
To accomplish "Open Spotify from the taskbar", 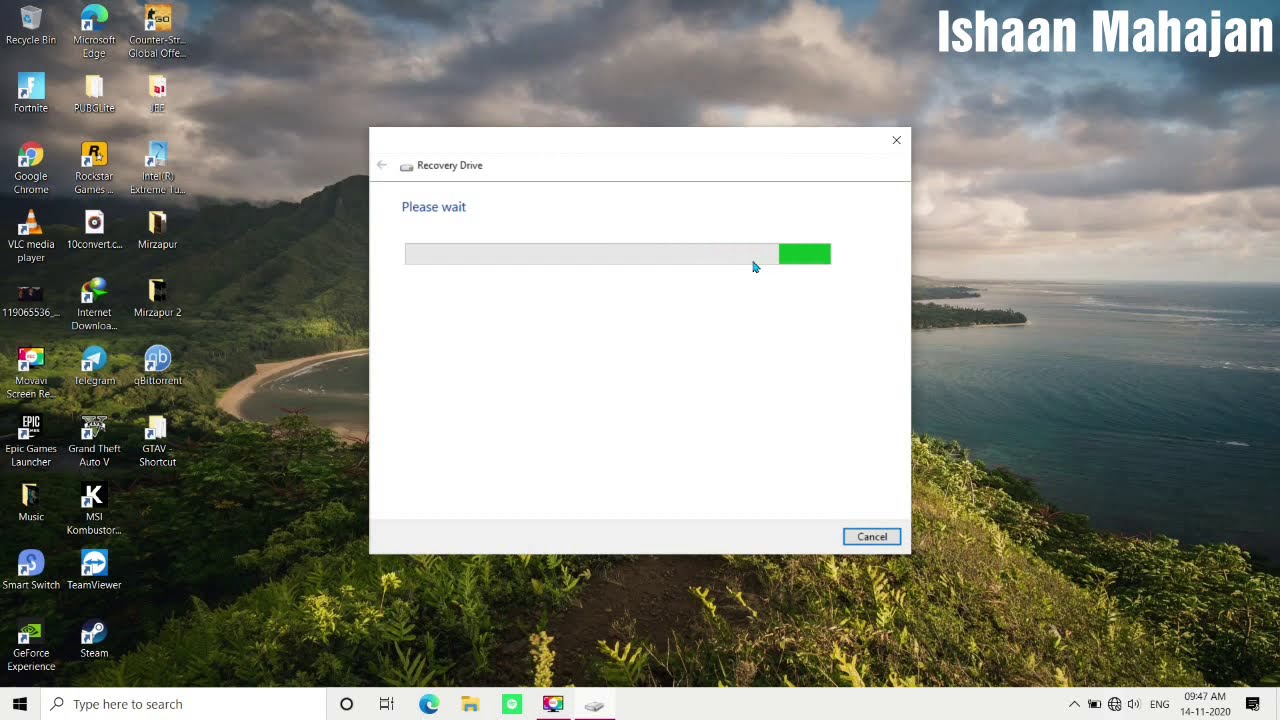I will [x=512, y=704].
